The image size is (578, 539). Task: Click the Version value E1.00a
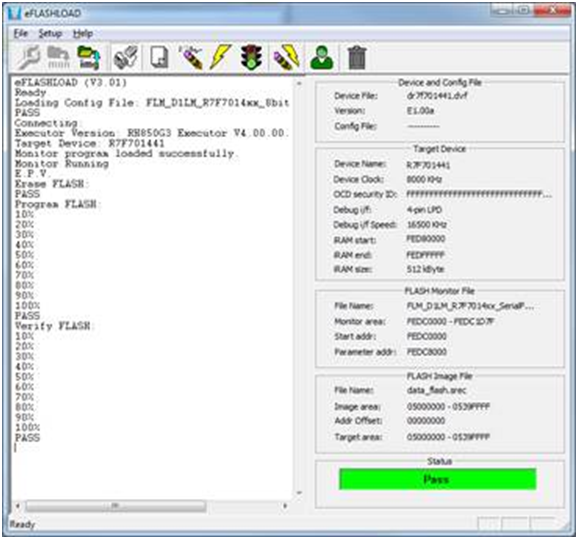coord(420,111)
